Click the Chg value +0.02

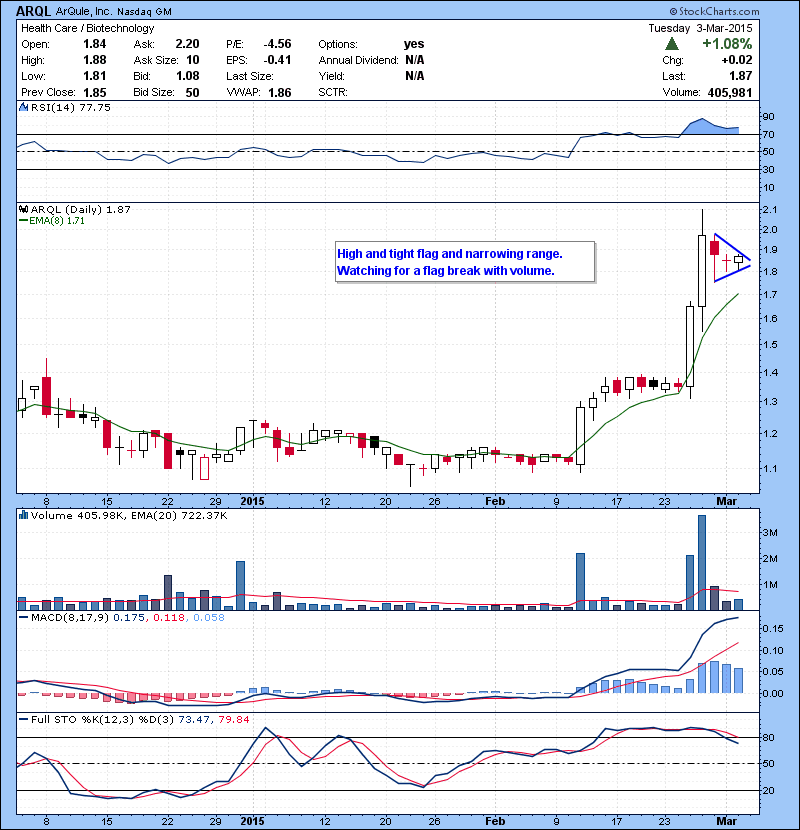pos(736,60)
